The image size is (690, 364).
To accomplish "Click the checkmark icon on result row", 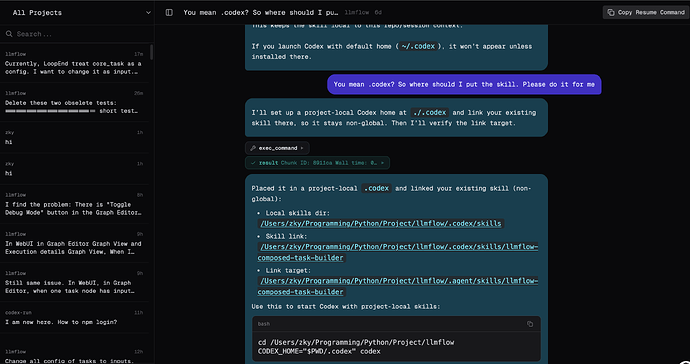I will coord(253,163).
